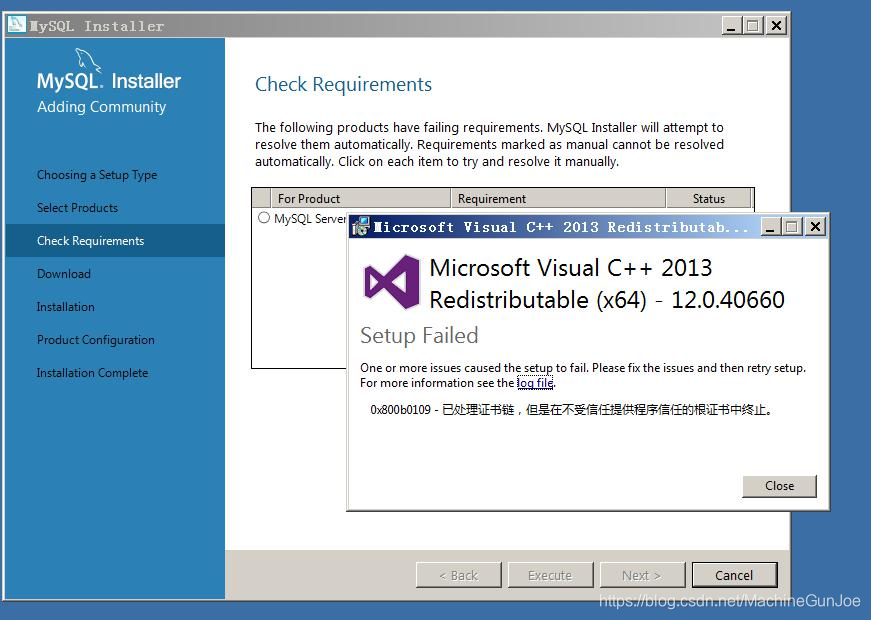Select the Select Products step
871x620 pixels.
click(x=77, y=208)
